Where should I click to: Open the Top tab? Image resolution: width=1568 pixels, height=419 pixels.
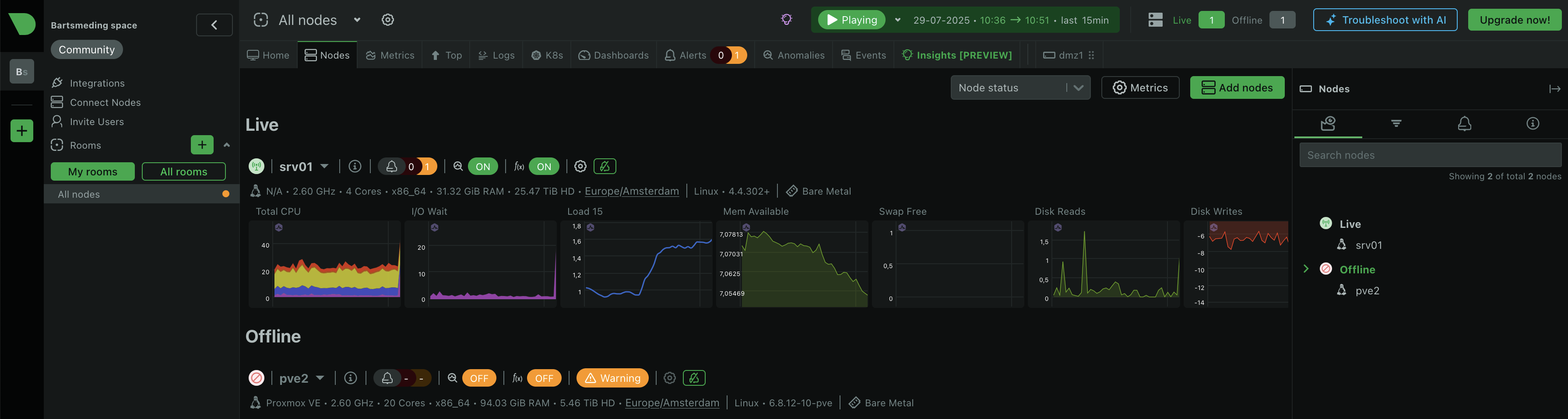point(446,55)
